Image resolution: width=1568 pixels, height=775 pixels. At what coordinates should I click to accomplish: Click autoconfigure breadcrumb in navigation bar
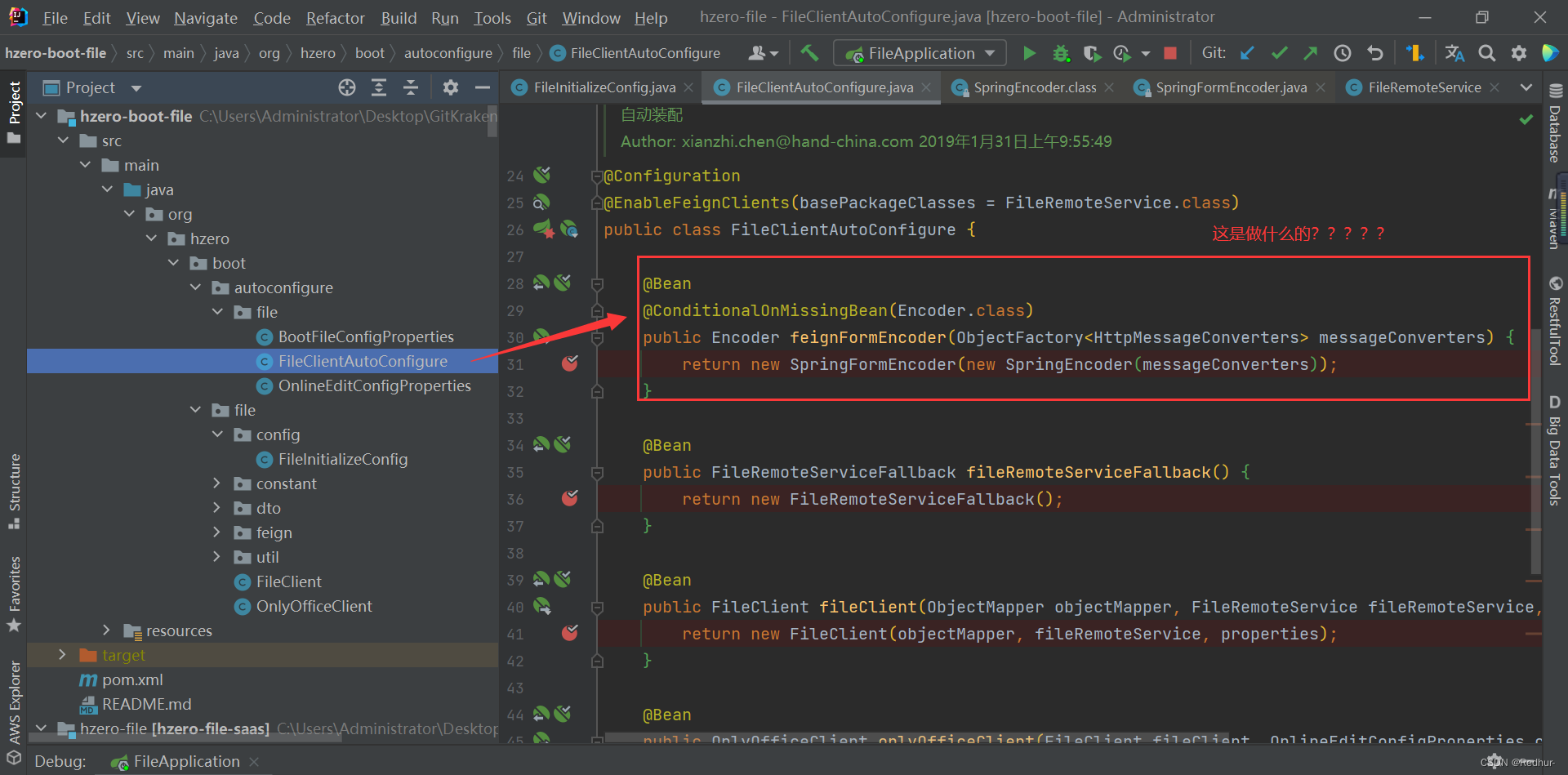click(x=448, y=53)
